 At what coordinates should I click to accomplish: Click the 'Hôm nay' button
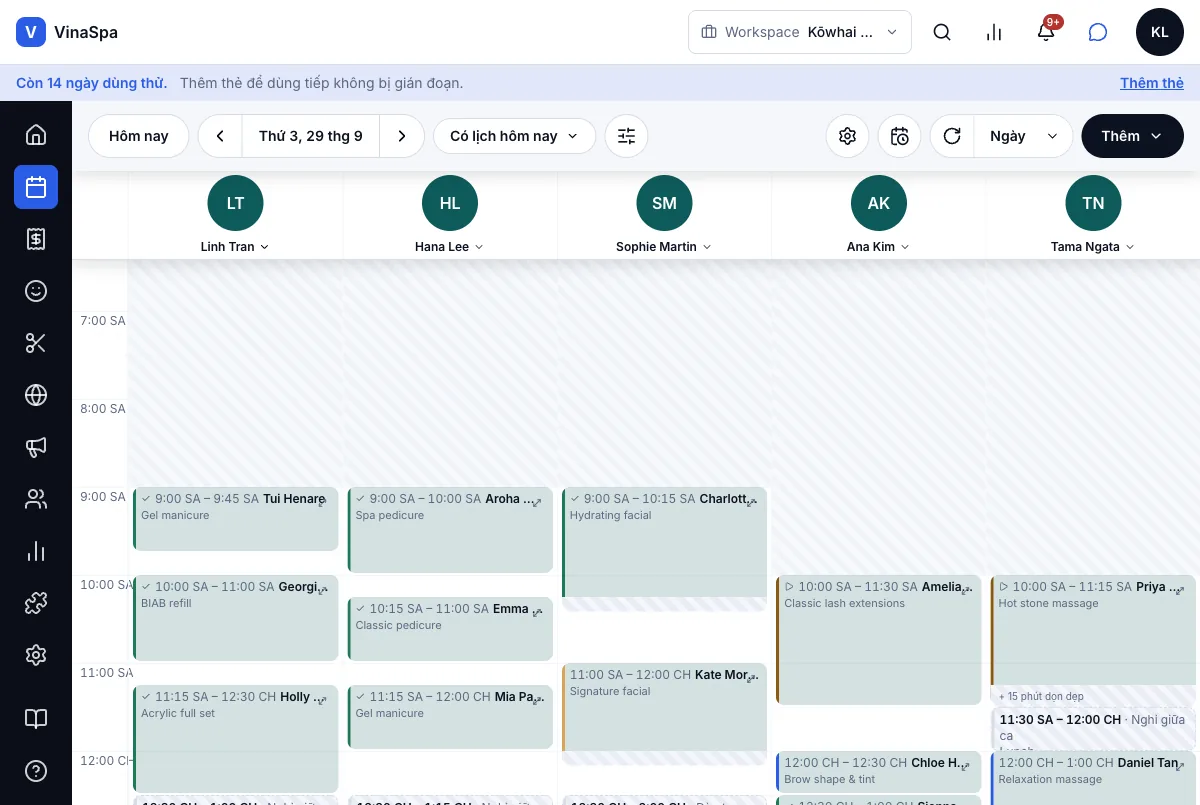(139, 136)
